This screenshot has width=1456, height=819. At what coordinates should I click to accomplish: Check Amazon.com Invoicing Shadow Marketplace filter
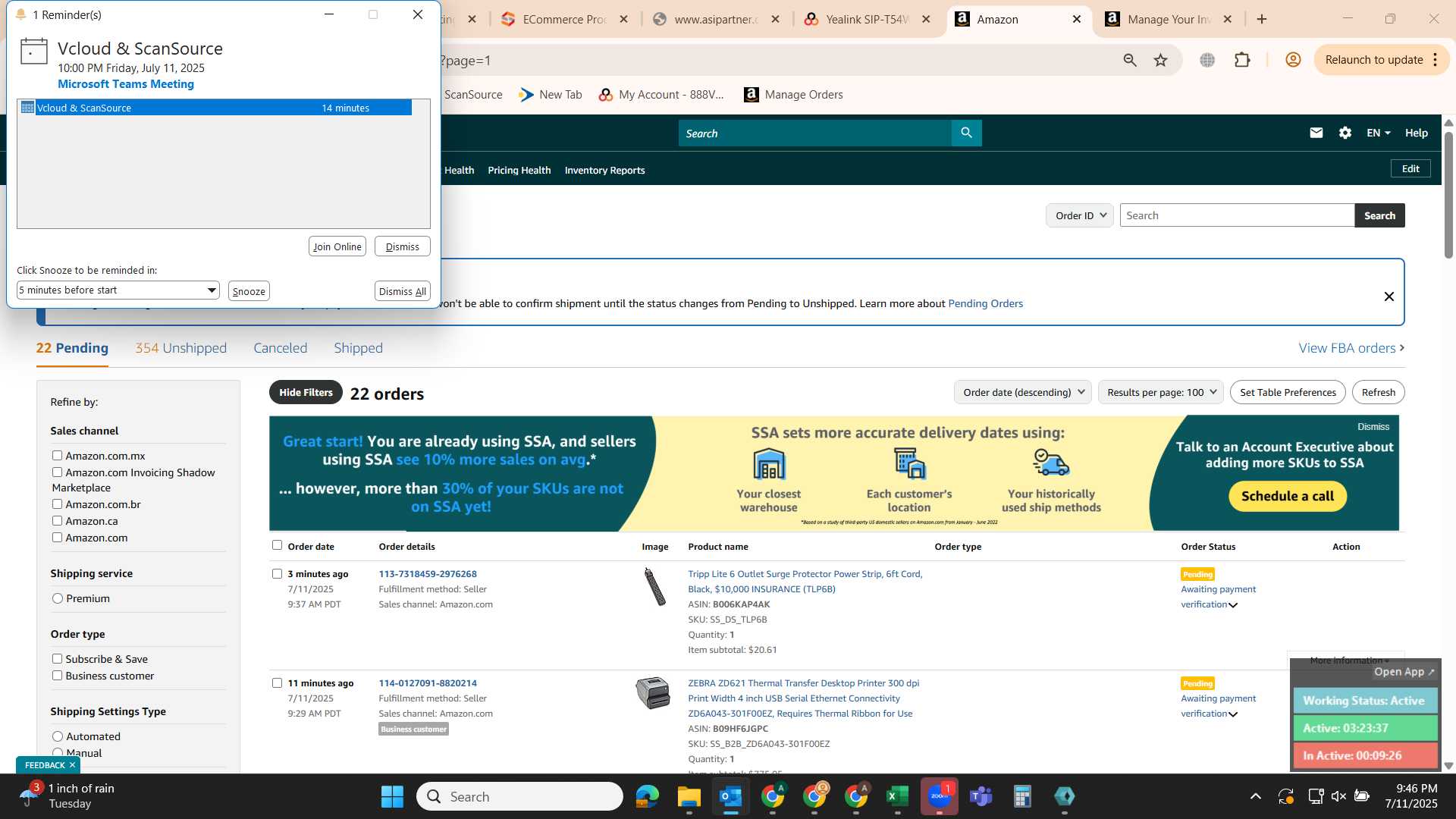click(x=57, y=472)
